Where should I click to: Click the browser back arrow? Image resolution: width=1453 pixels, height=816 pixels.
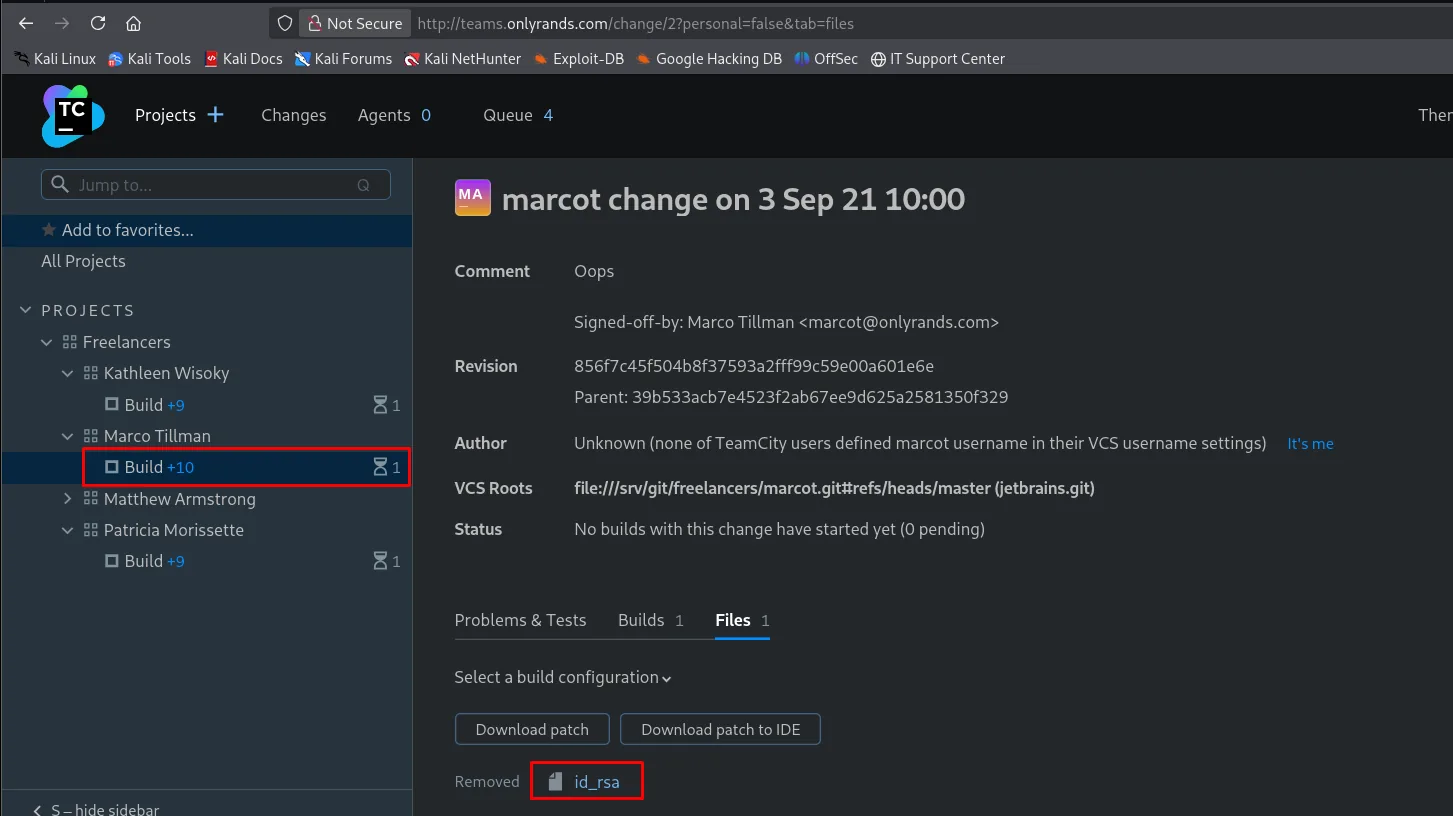click(x=26, y=23)
